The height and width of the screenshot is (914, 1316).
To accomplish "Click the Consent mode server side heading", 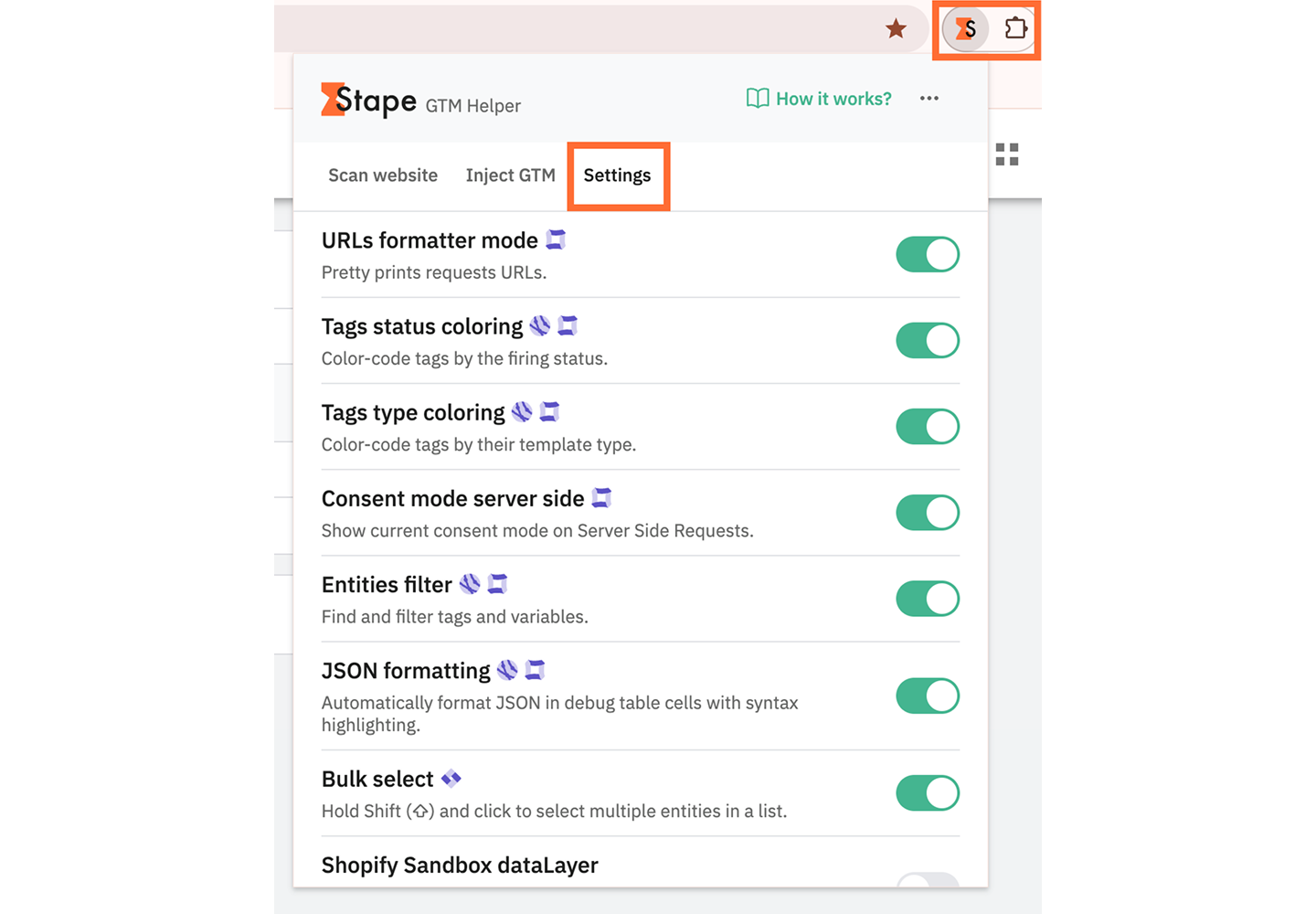I will [452, 498].
